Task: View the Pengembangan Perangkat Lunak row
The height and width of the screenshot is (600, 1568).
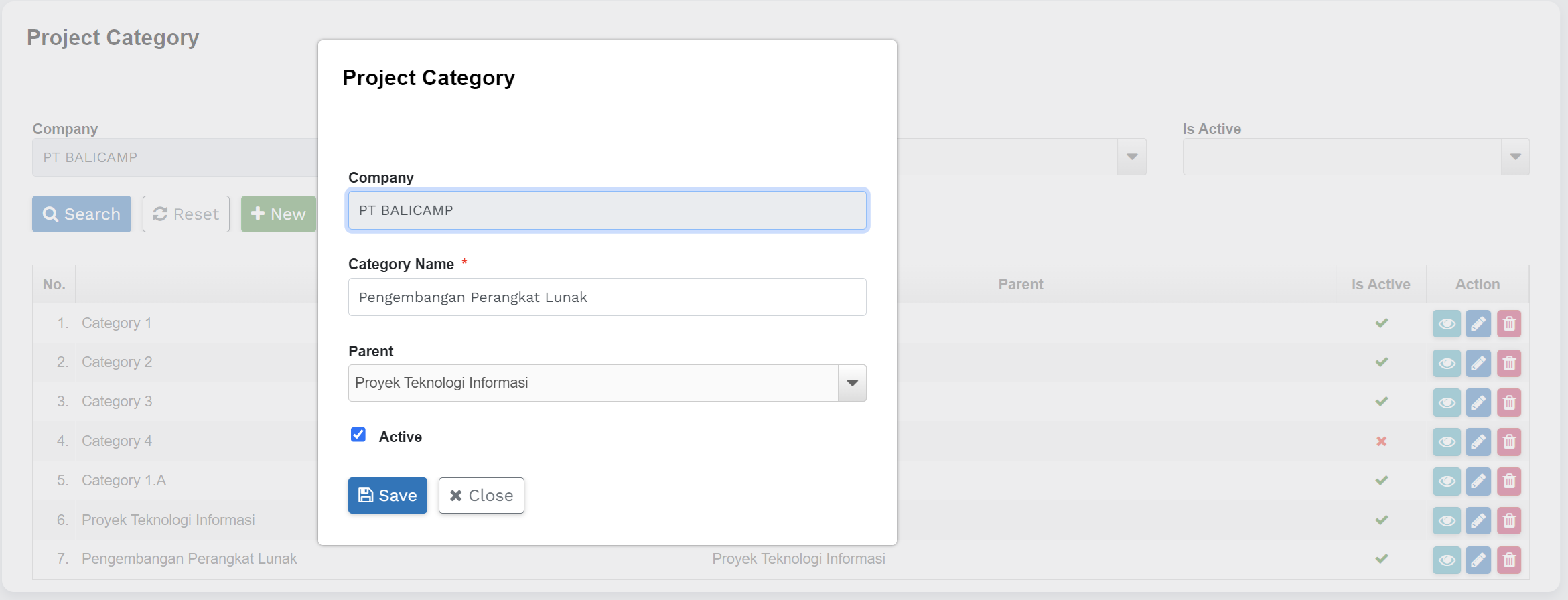Action: pos(1446,560)
